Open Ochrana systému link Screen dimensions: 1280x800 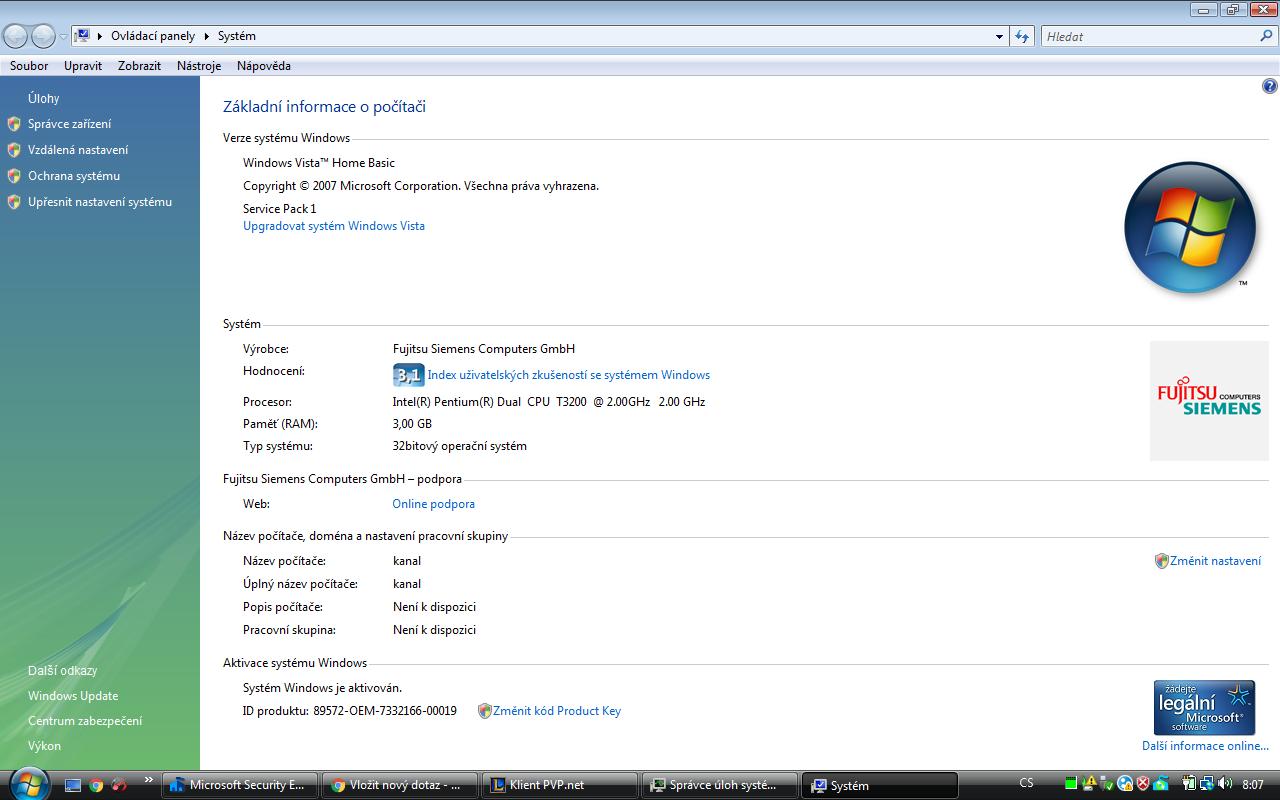[74, 176]
